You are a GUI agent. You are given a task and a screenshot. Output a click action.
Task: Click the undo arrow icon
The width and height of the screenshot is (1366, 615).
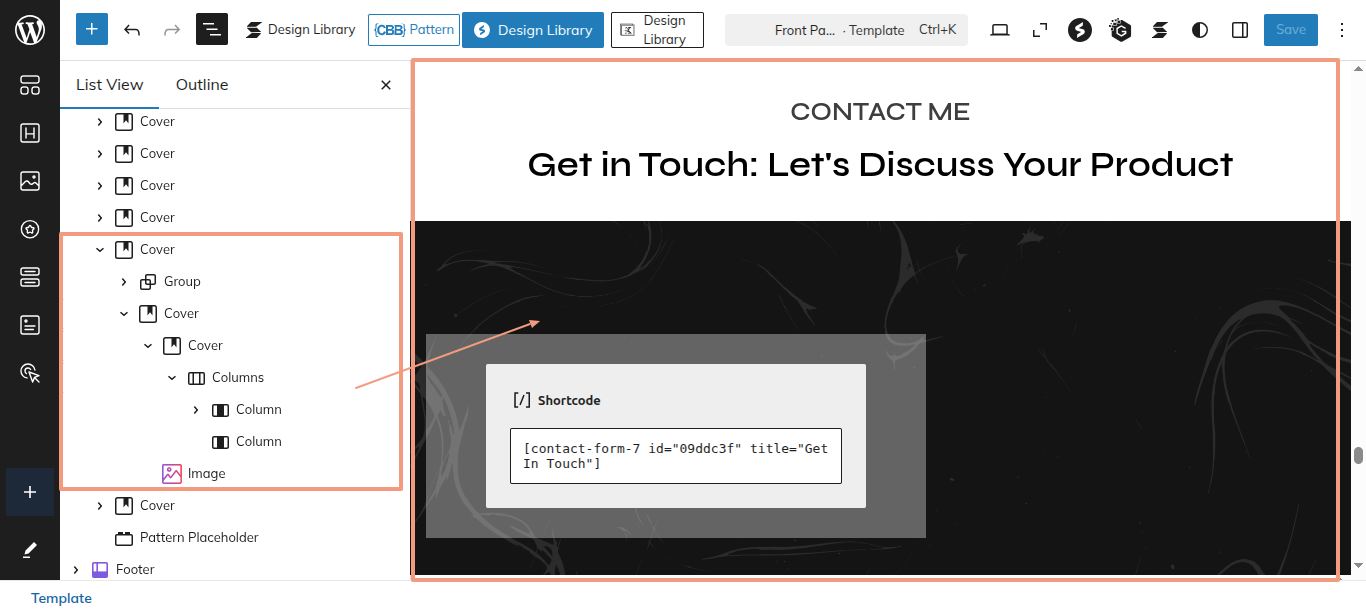[132, 30]
